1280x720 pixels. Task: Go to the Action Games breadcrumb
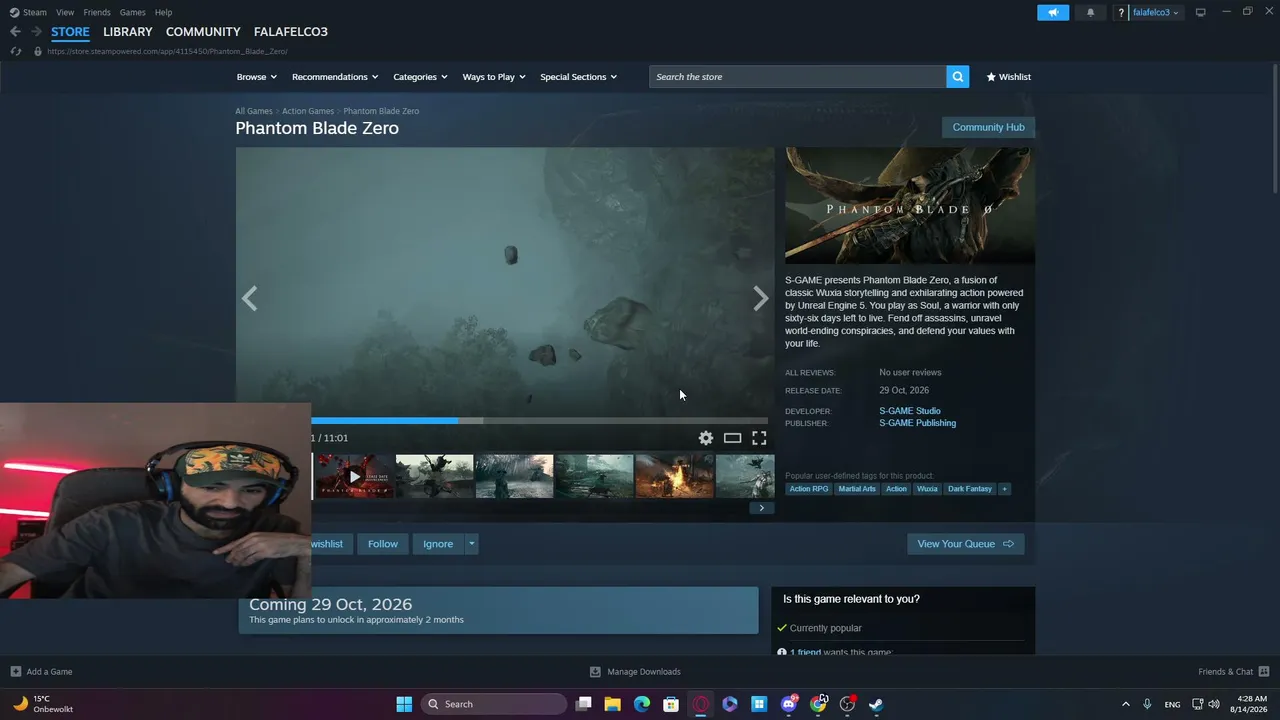pyautogui.click(x=308, y=111)
